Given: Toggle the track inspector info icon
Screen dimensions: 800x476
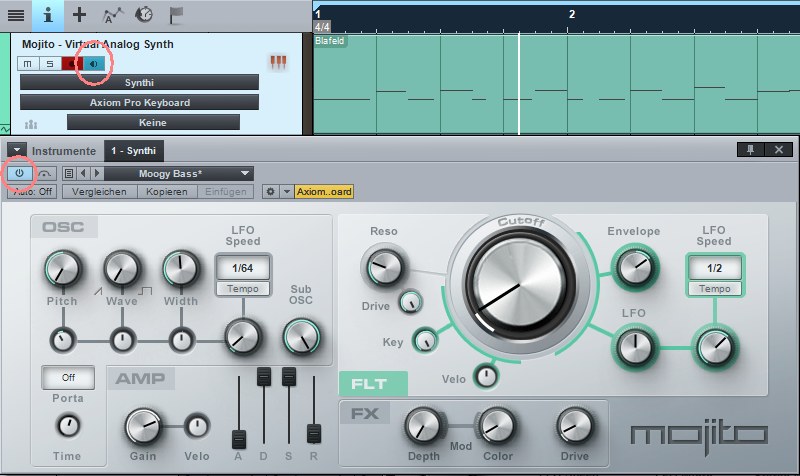Looking at the screenshot, I should 48,15.
